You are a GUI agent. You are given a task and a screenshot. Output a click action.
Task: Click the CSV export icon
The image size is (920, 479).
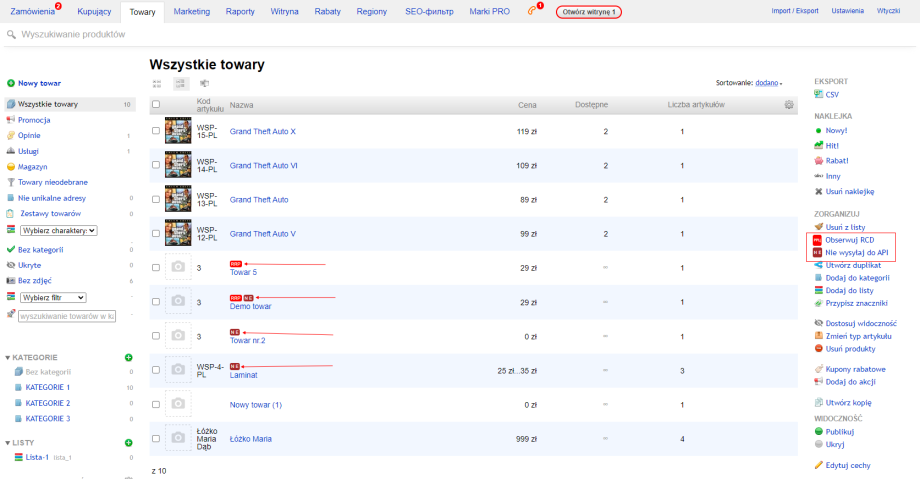(x=819, y=94)
